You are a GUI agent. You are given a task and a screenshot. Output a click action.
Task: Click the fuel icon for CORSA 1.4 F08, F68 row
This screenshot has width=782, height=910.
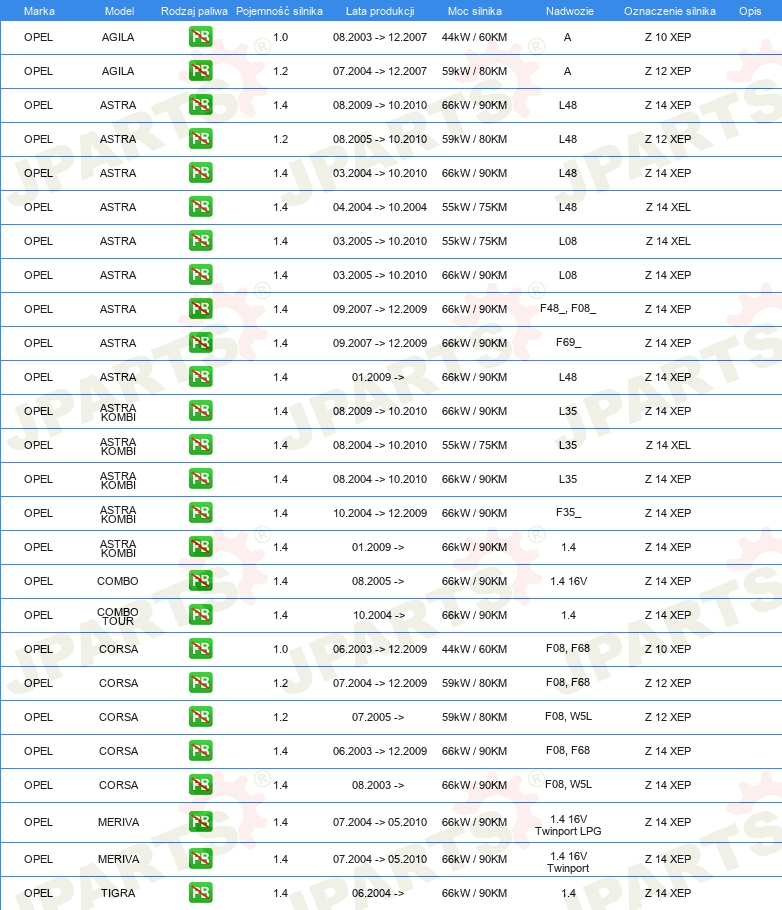[200, 750]
